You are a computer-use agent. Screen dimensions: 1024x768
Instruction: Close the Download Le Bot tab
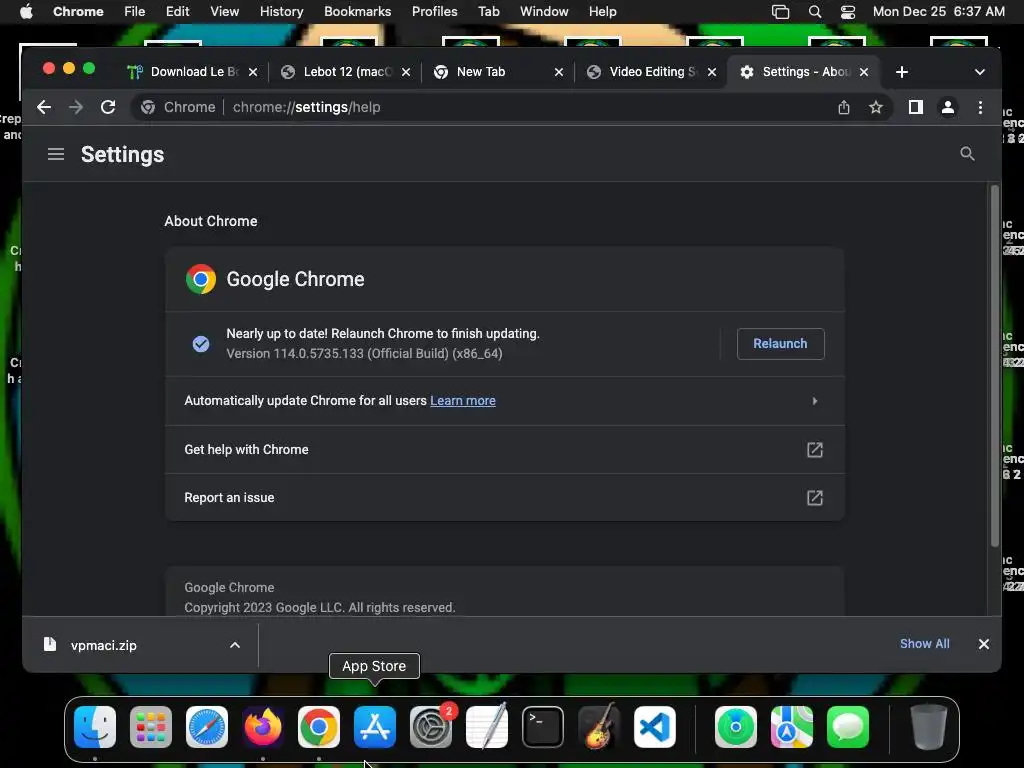click(x=253, y=72)
